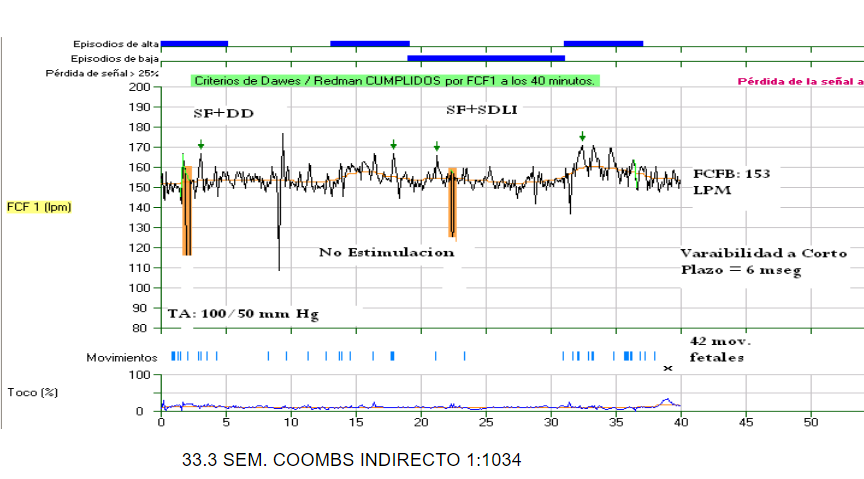Click the green Dawes / Redman criteria banner
This screenshot has width=864, height=479.
[x=395, y=80]
